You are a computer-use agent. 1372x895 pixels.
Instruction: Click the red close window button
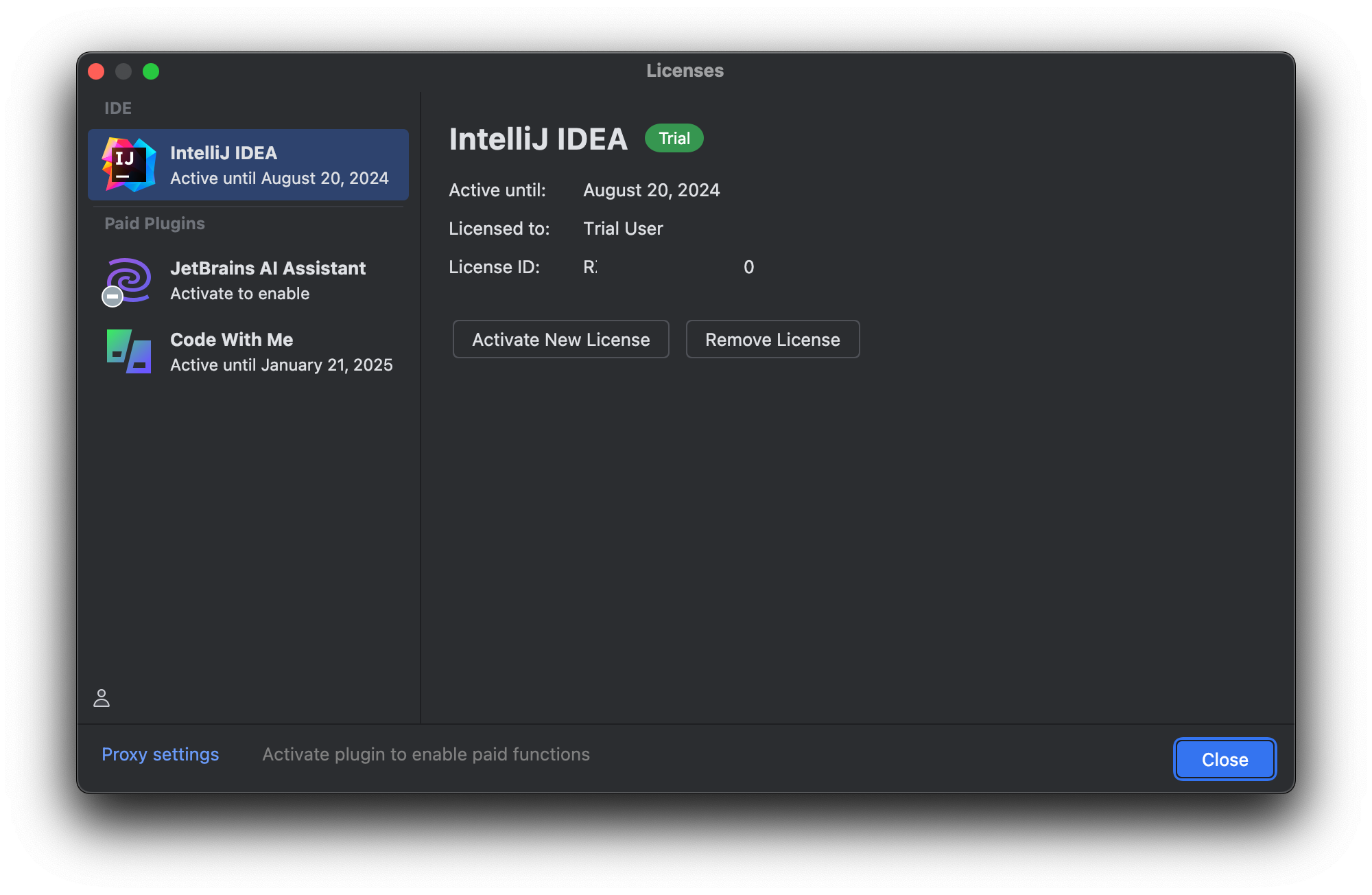coord(96,71)
